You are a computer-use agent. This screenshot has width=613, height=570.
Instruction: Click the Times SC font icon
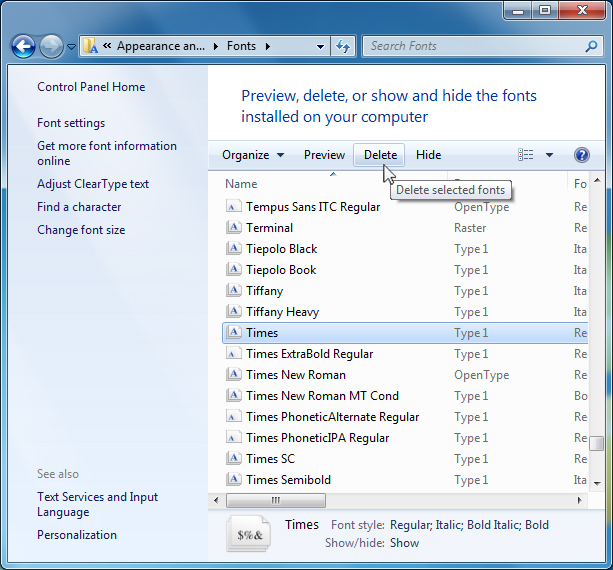click(233, 458)
